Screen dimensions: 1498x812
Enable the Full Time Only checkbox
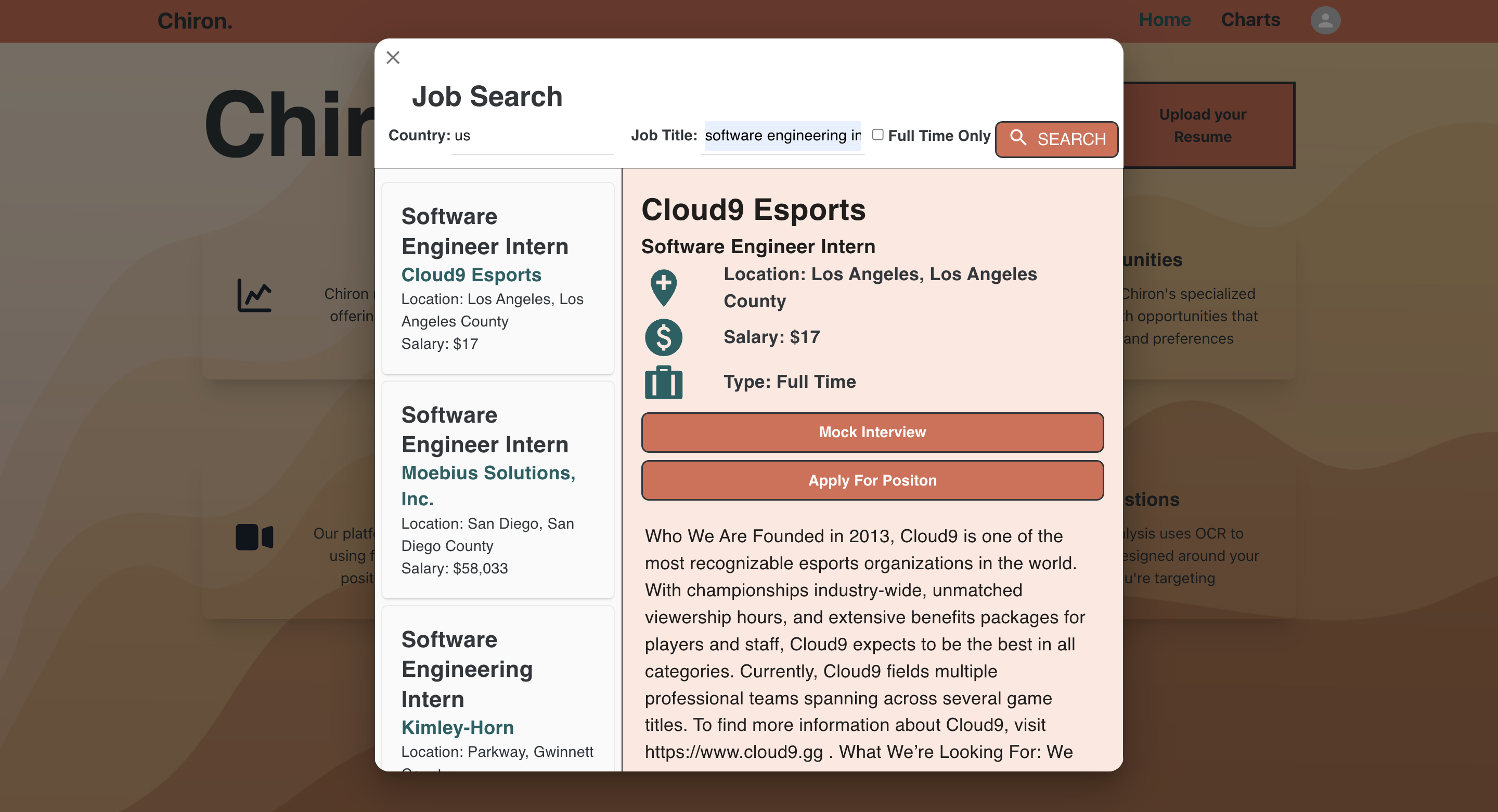pos(877,135)
